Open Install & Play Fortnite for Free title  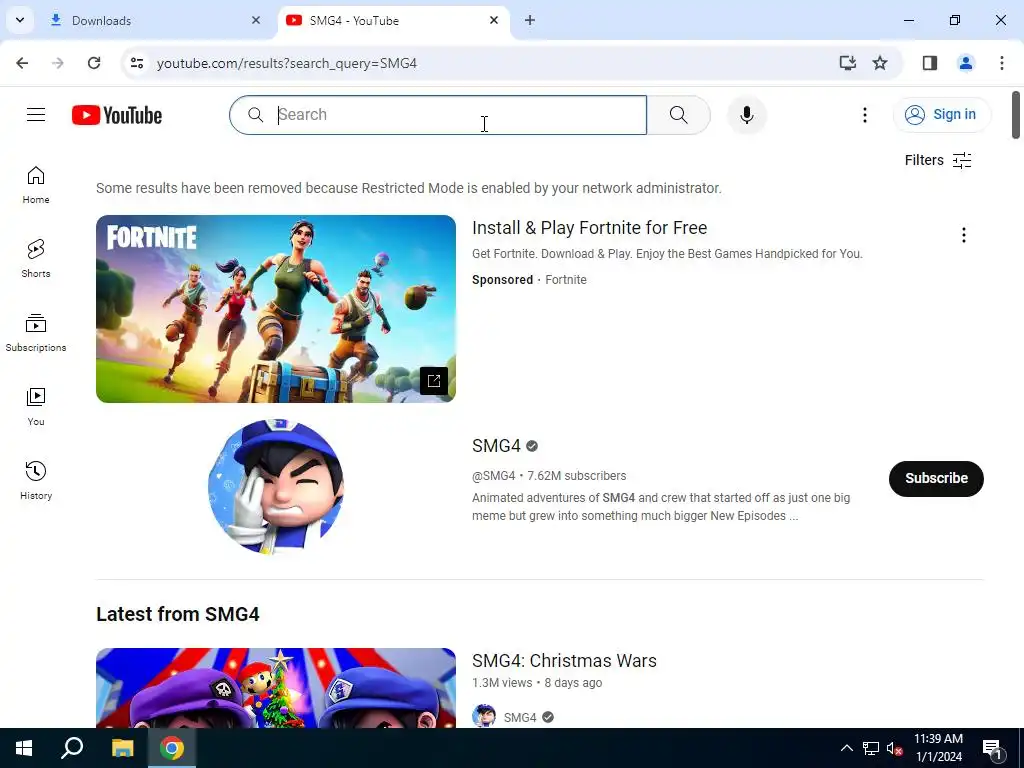pyautogui.click(x=589, y=228)
